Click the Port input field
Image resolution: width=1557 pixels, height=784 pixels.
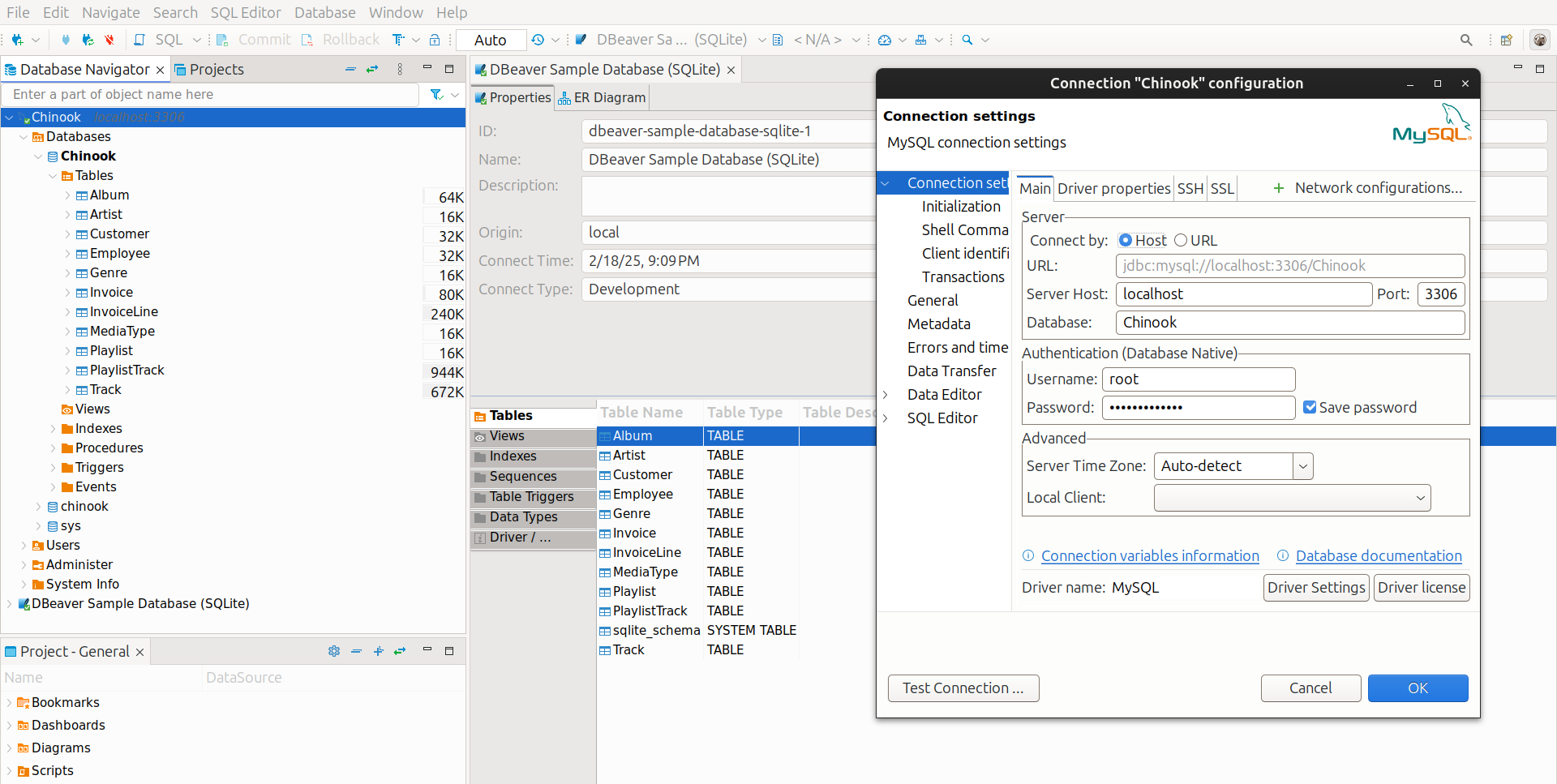tap(1441, 294)
